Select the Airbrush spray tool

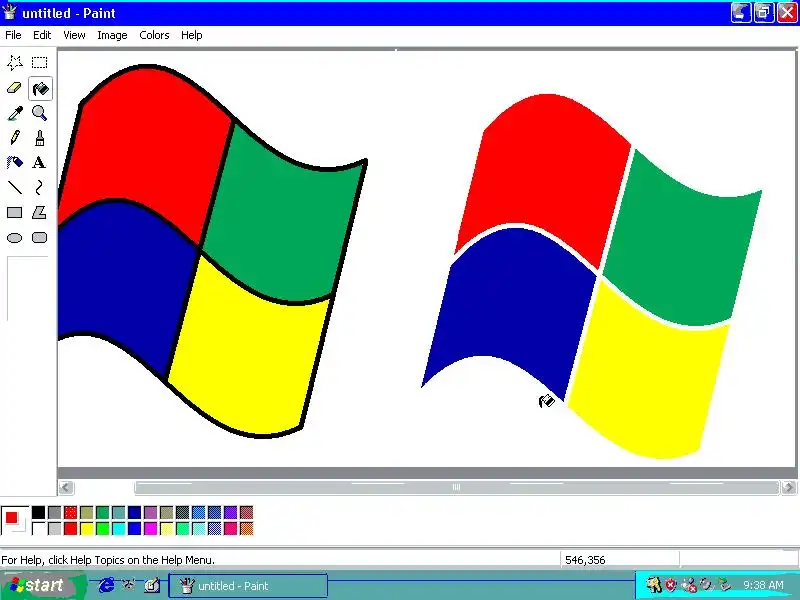click(15, 163)
